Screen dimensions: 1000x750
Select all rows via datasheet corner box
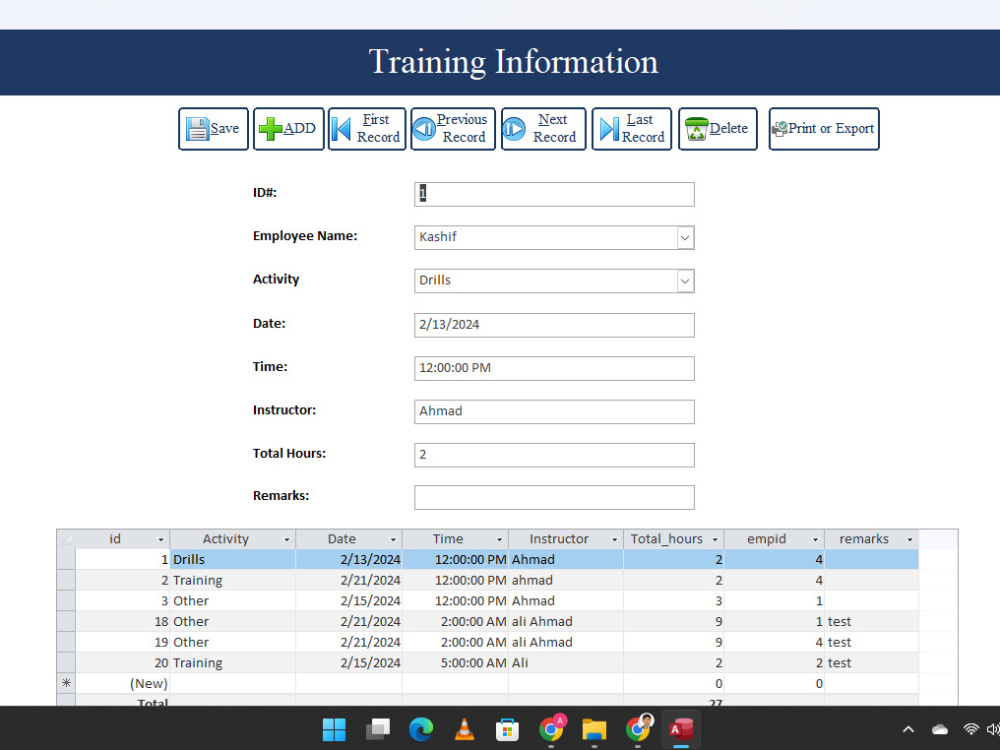(66, 540)
